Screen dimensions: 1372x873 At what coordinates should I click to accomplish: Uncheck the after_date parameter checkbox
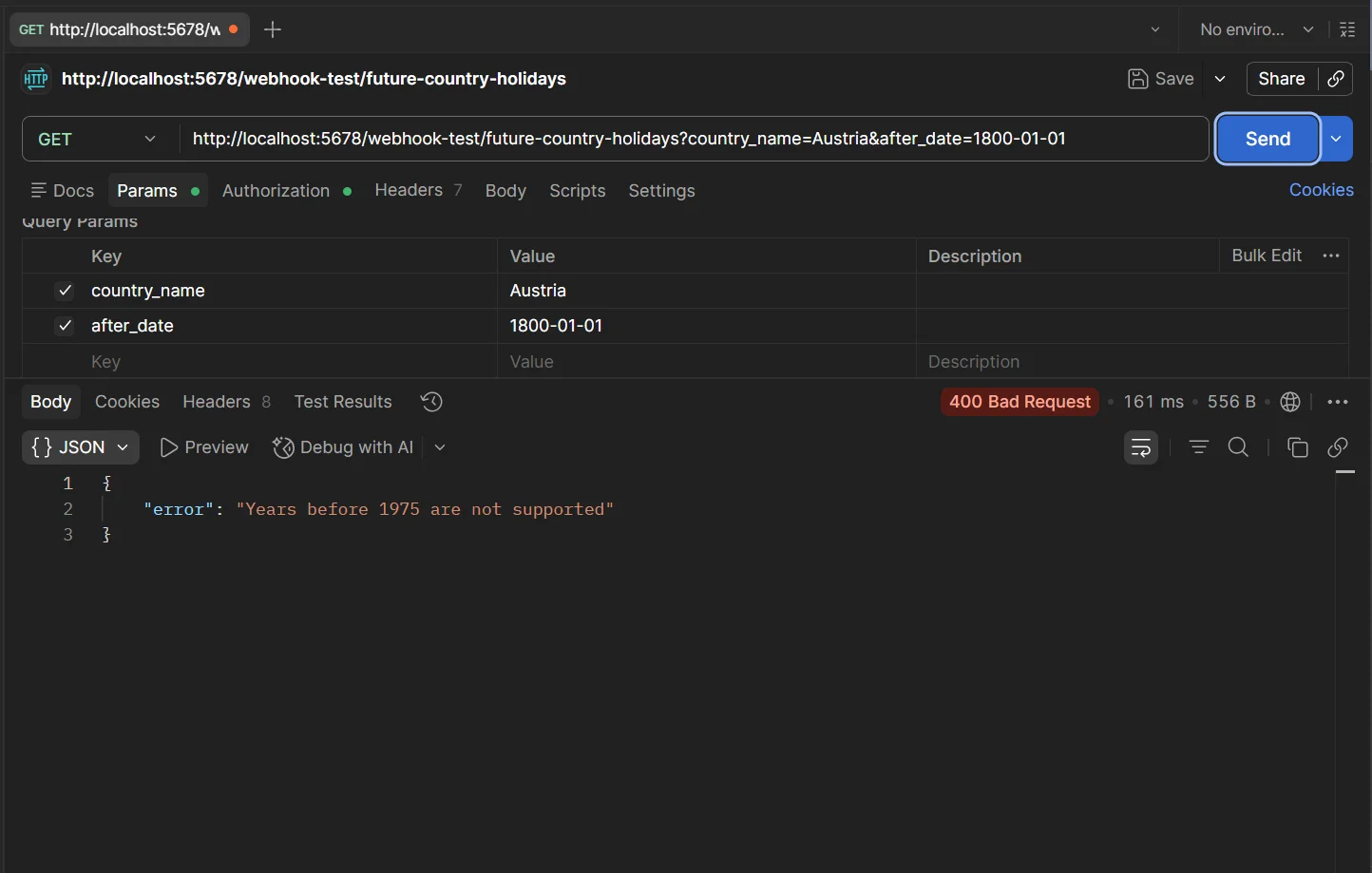[65, 326]
